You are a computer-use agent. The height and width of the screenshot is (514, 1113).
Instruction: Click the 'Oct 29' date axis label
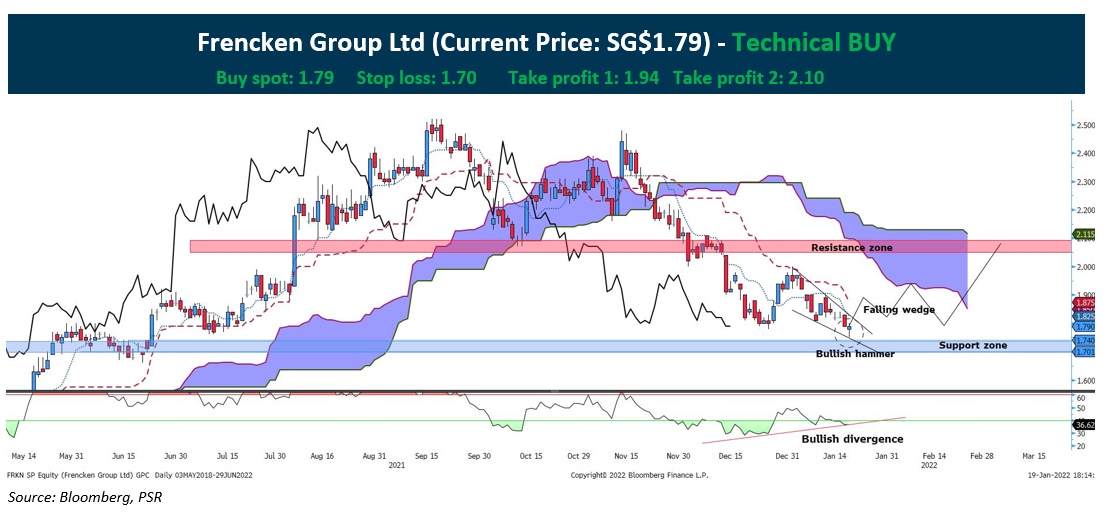click(x=581, y=456)
